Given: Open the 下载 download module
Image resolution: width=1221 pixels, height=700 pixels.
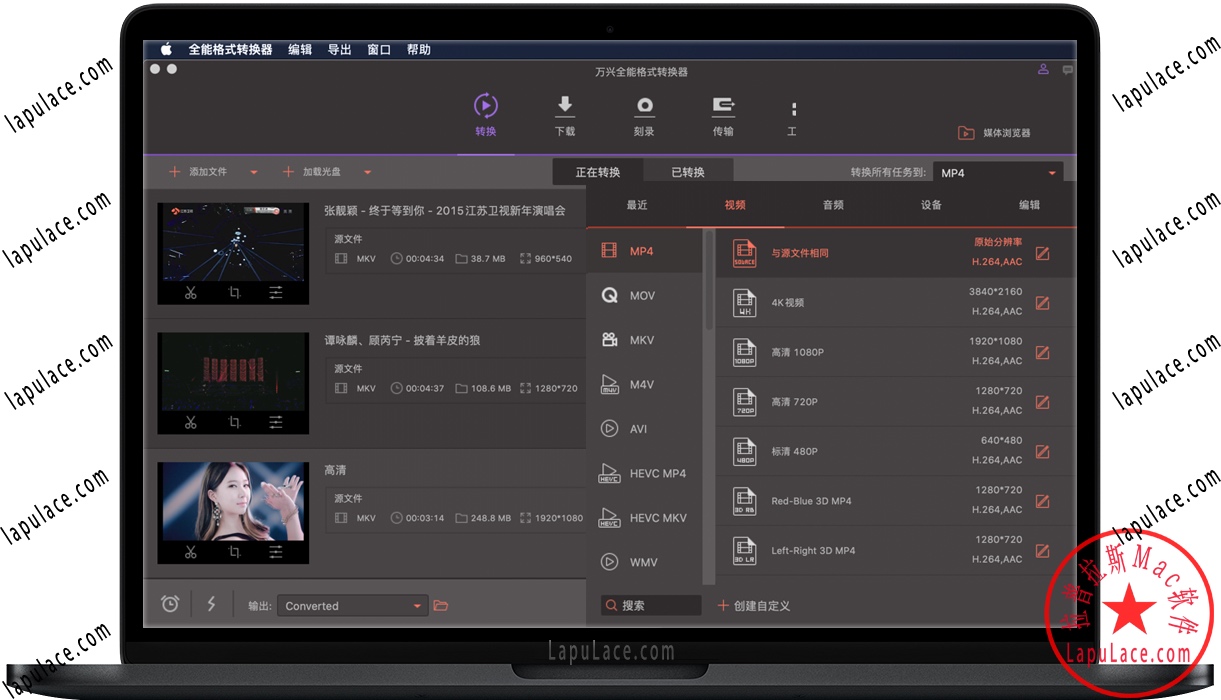Looking at the screenshot, I should (x=564, y=114).
